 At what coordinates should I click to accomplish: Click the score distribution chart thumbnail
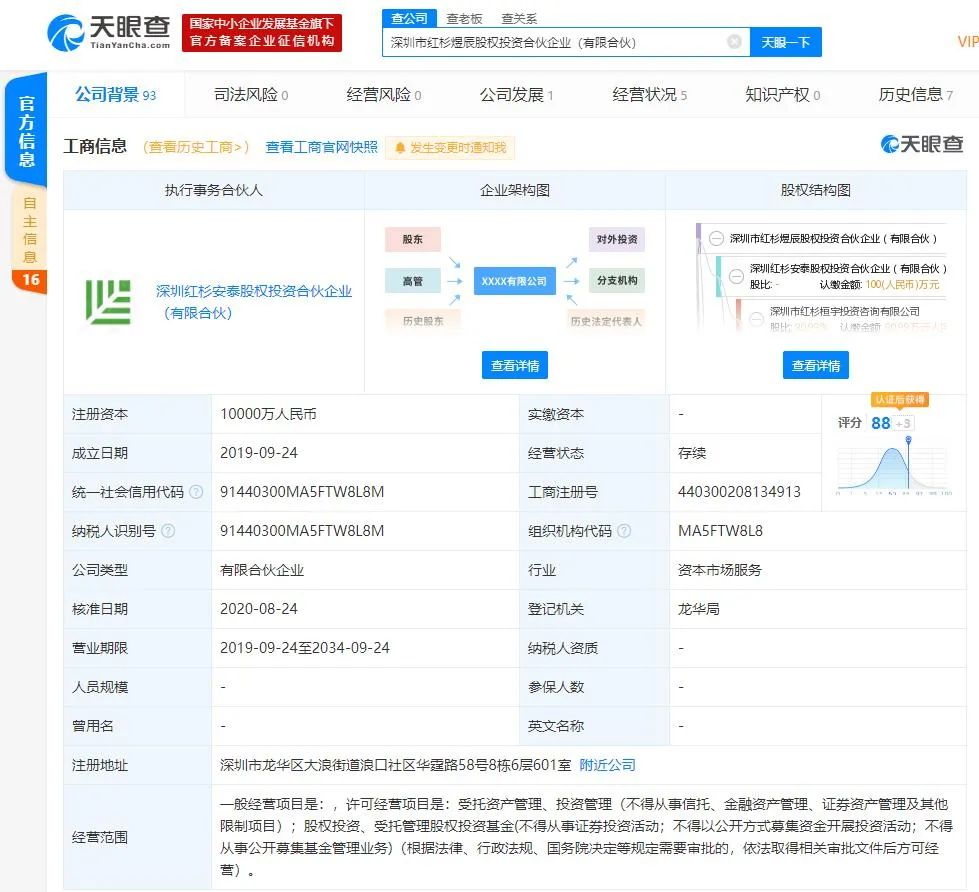coord(893,465)
